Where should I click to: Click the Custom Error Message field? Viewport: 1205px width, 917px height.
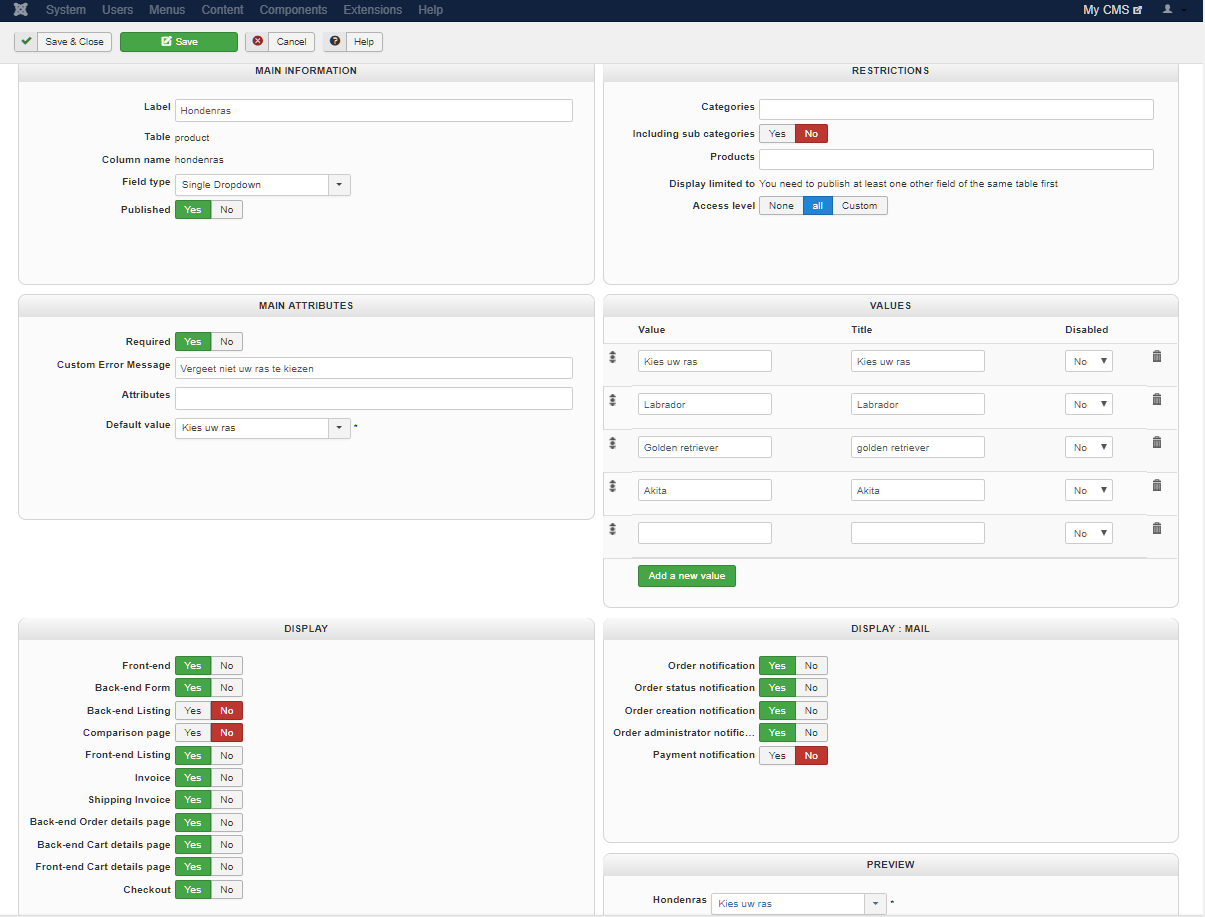[373, 368]
